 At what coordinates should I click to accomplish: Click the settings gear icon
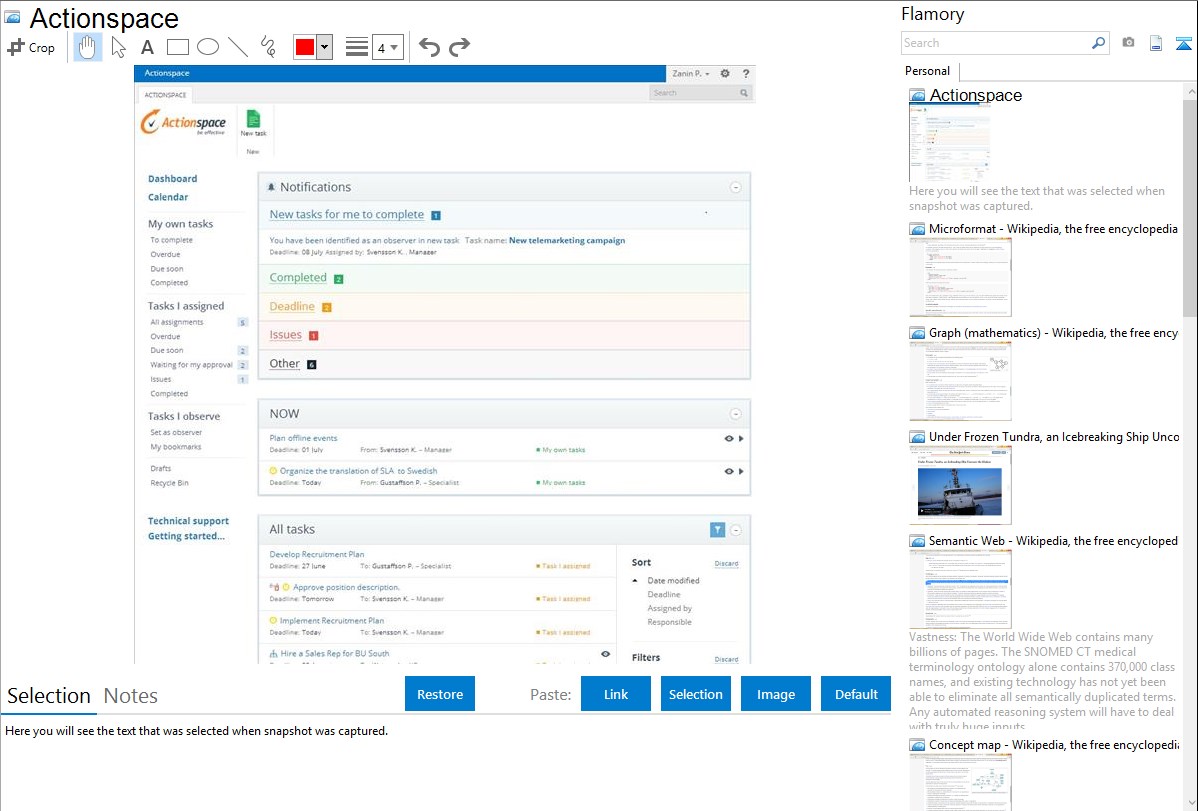tap(725, 73)
